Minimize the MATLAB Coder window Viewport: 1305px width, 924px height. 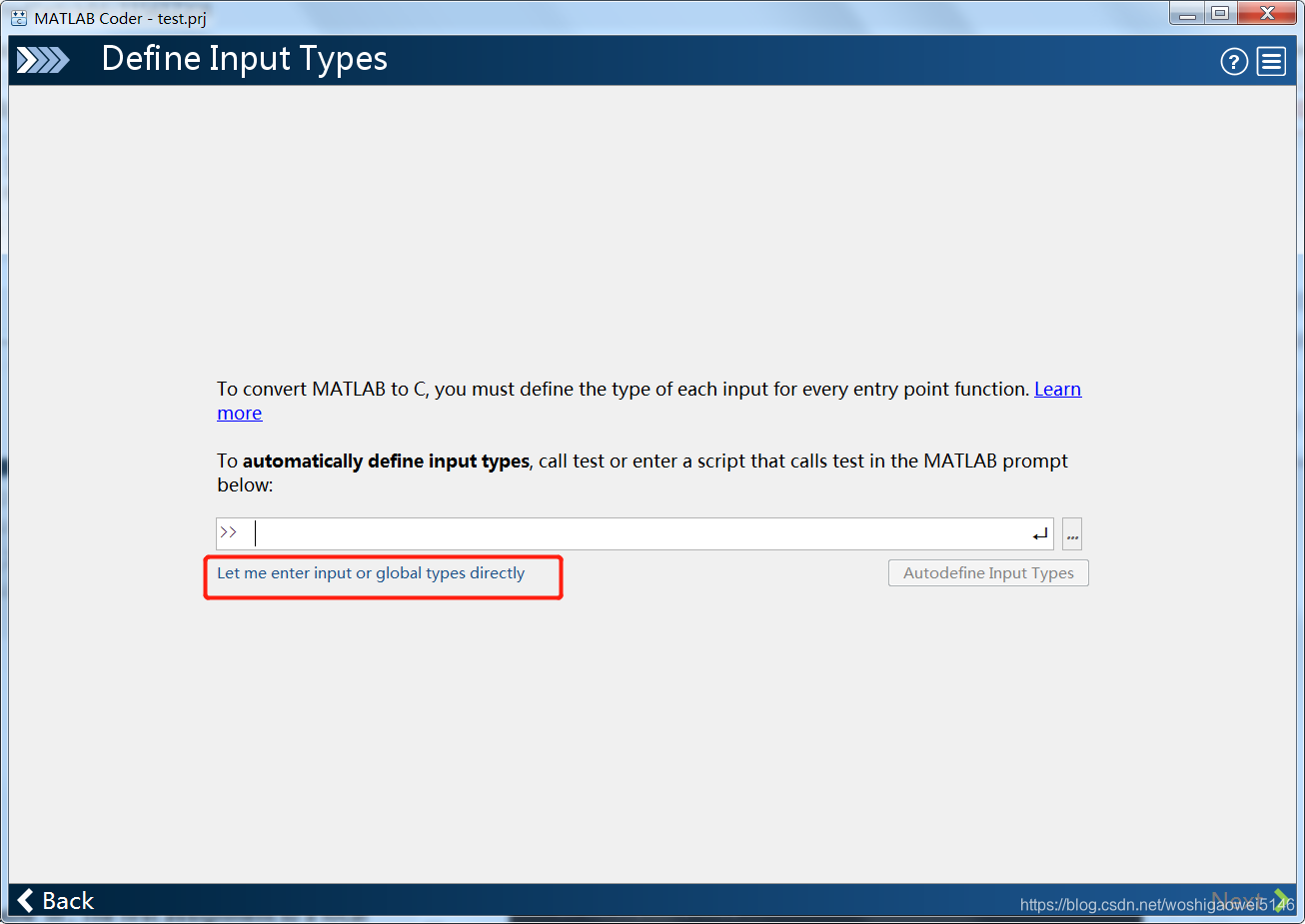click(x=1187, y=13)
